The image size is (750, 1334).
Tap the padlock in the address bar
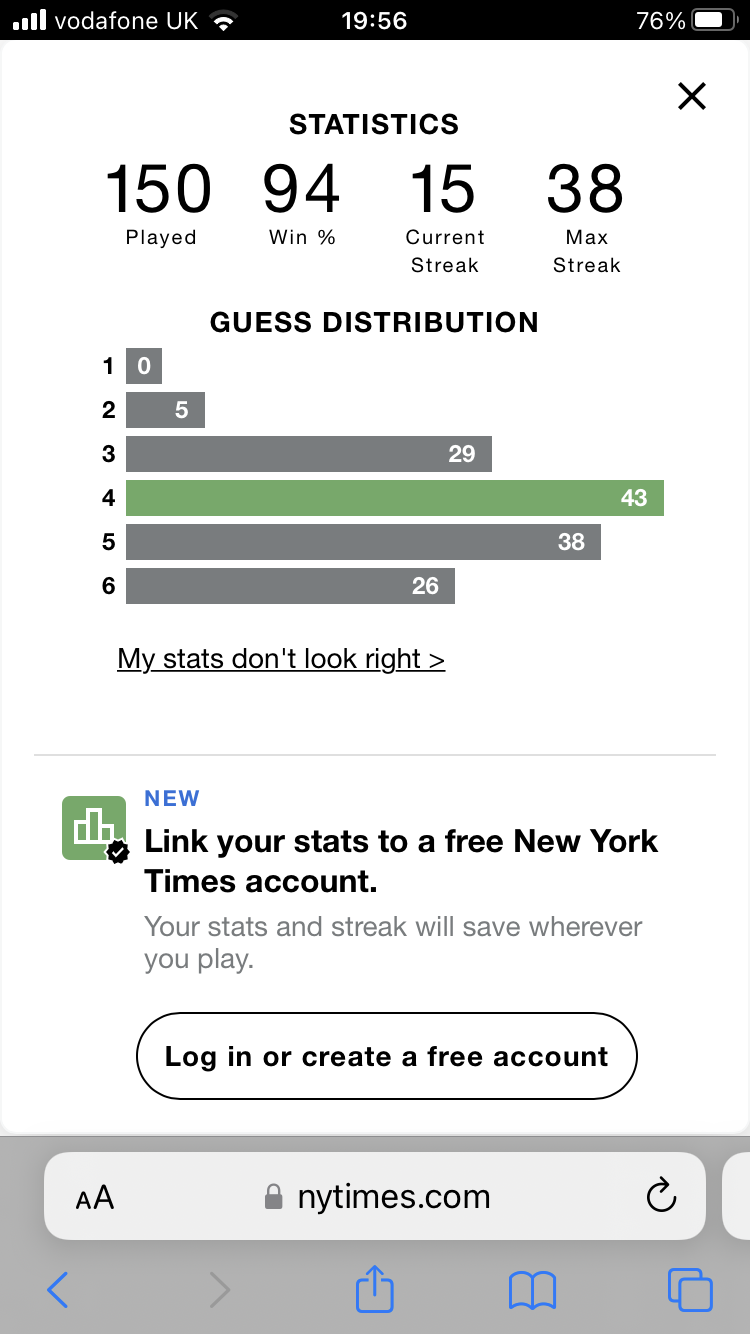click(x=273, y=1196)
